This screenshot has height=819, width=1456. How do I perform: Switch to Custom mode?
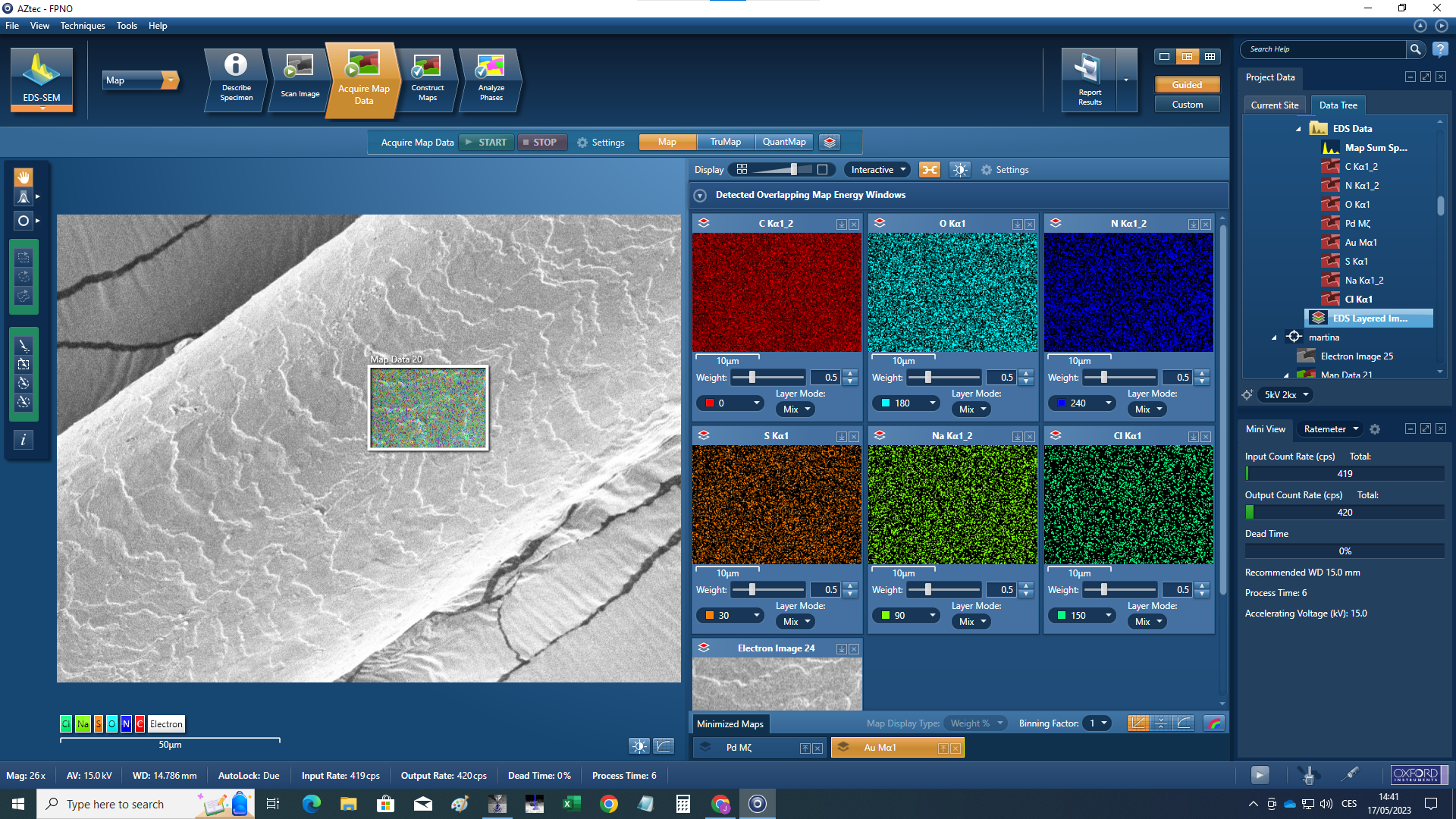1187,105
